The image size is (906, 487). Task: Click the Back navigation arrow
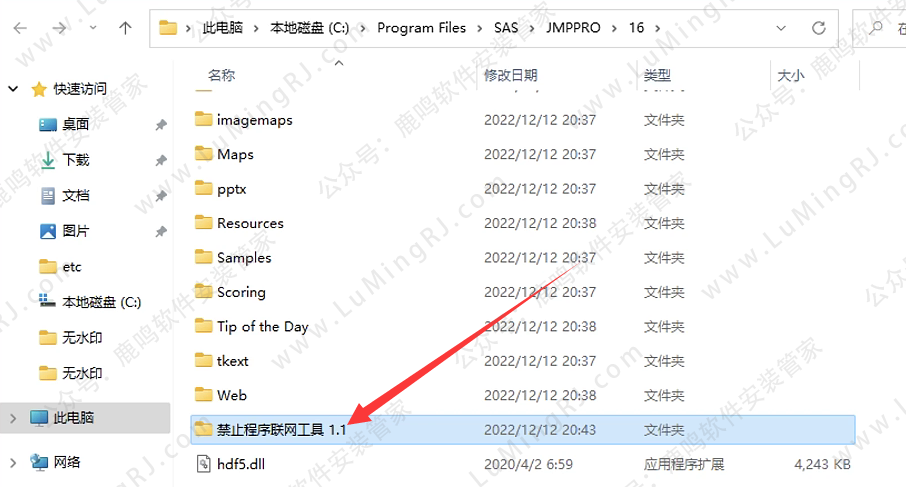point(21,28)
